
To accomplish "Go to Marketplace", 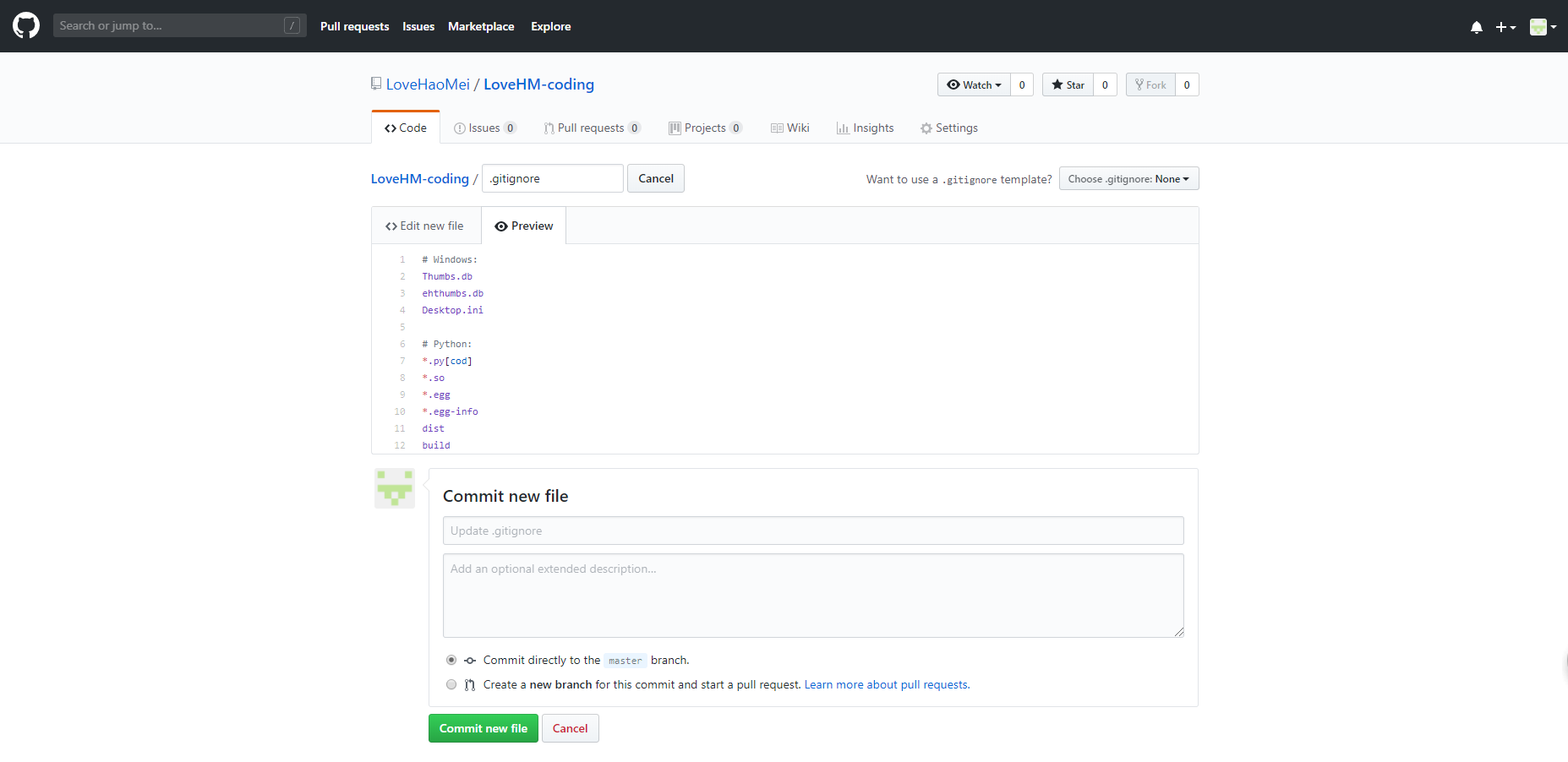I will (x=481, y=26).
